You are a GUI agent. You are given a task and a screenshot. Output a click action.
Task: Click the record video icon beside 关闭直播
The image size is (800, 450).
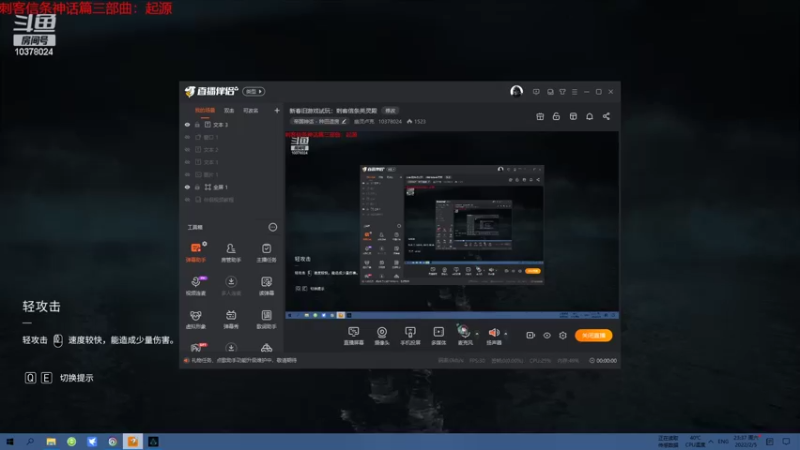531,335
